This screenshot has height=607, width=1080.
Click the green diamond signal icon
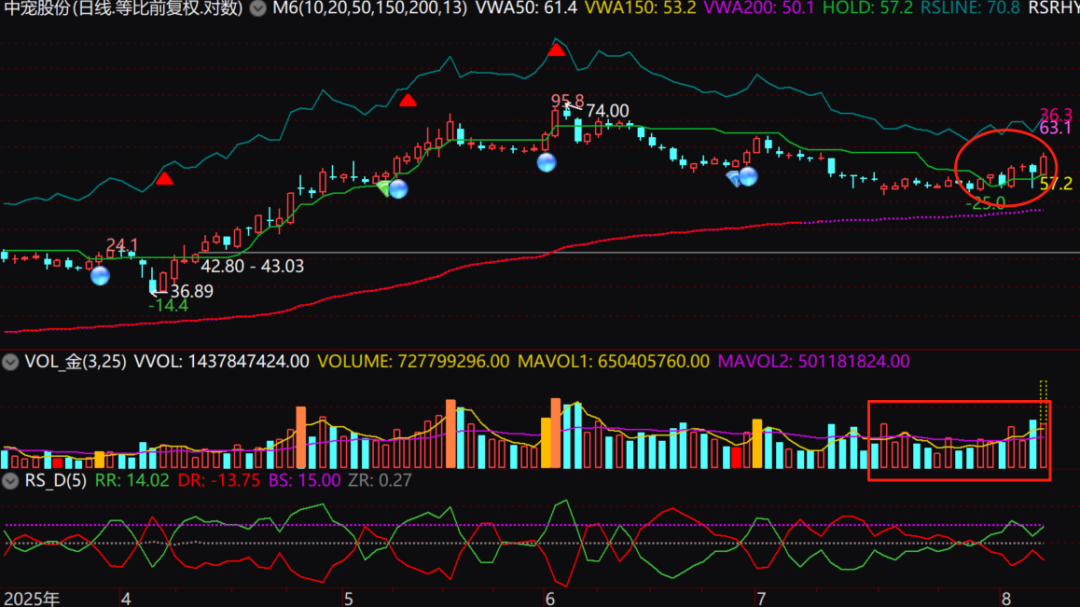coord(384,187)
